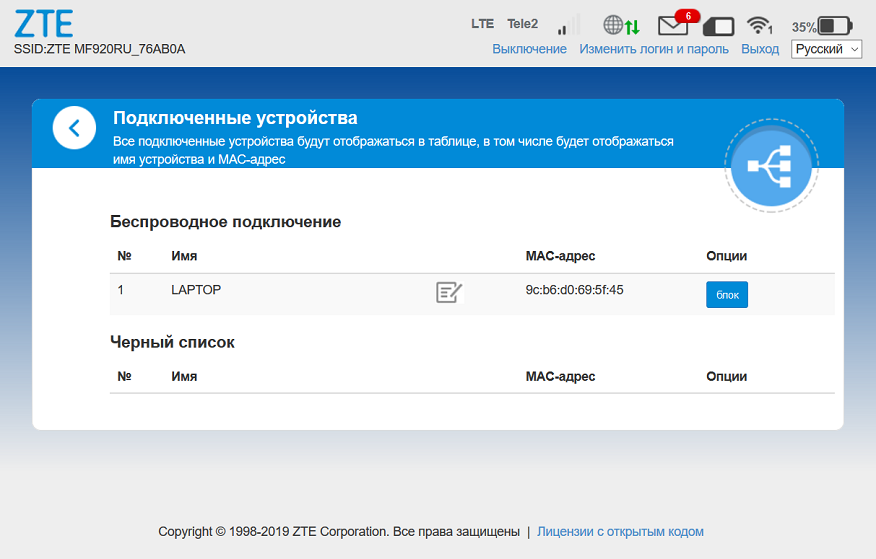
Task: Click the Wi-Fi connected clients icon
Action: (x=760, y=26)
